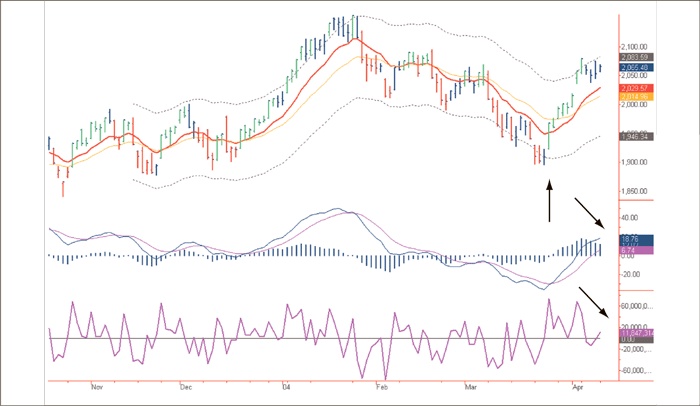Click the 2,100.00 price axis label
The image size is (700, 406).
pos(638,47)
